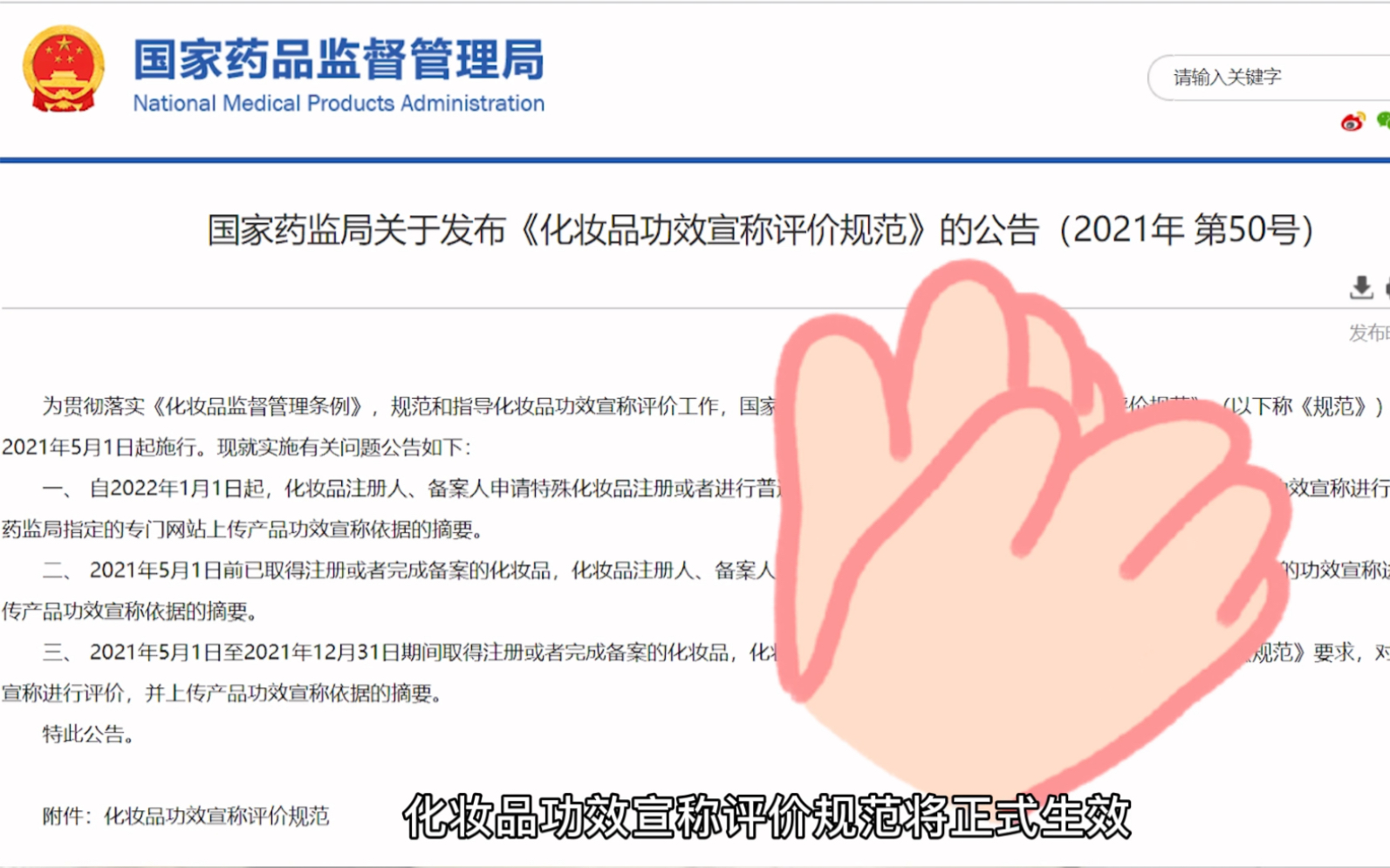1390x868 pixels.
Task: Click the line 传产品功效宣称依据的摘要
Action: [130, 612]
